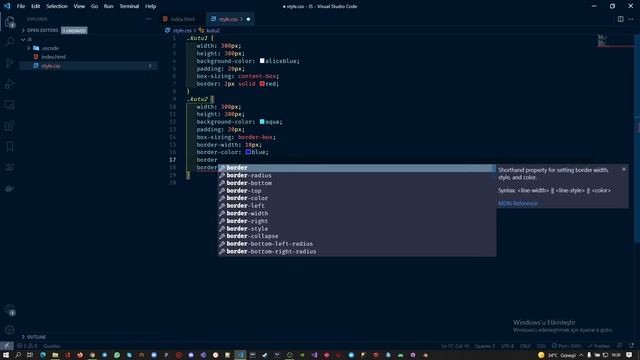This screenshot has height=360, width=640.
Task: Click the notifications bell in status bar
Action: coord(631,346)
